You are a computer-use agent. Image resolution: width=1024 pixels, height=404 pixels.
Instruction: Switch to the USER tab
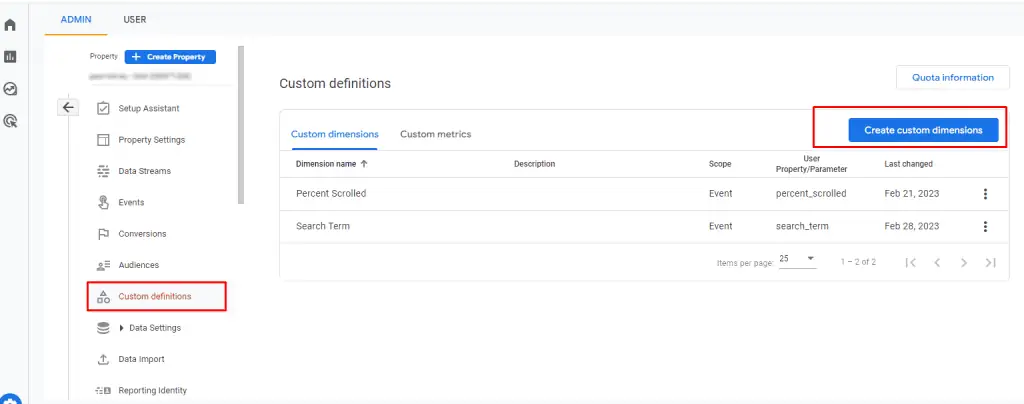pyautogui.click(x=135, y=20)
